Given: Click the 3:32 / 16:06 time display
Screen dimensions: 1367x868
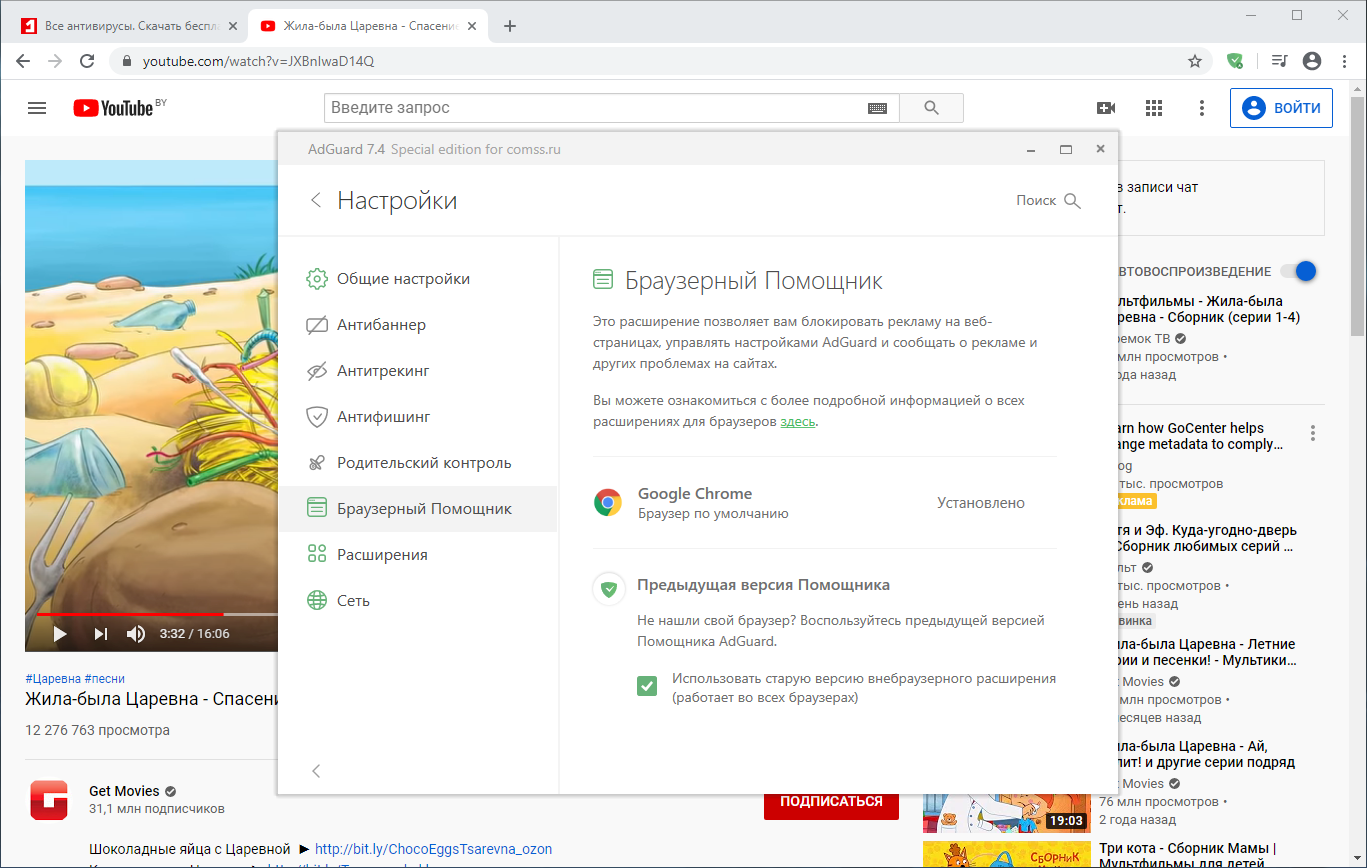Looking at the screenshot, I should [194, 633].
